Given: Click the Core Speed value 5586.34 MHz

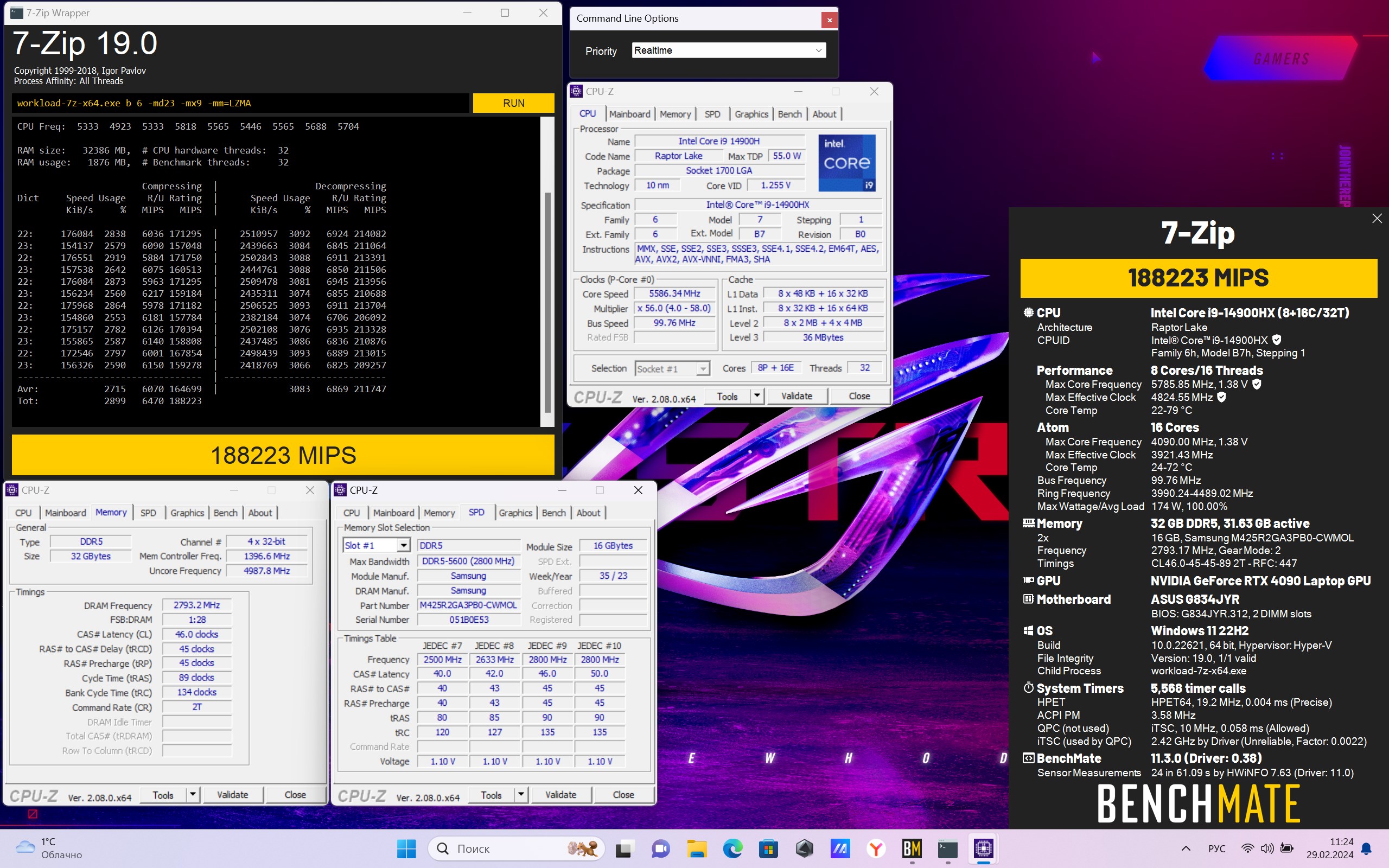Looking at the screenshot, I should (x=674, y=293).
